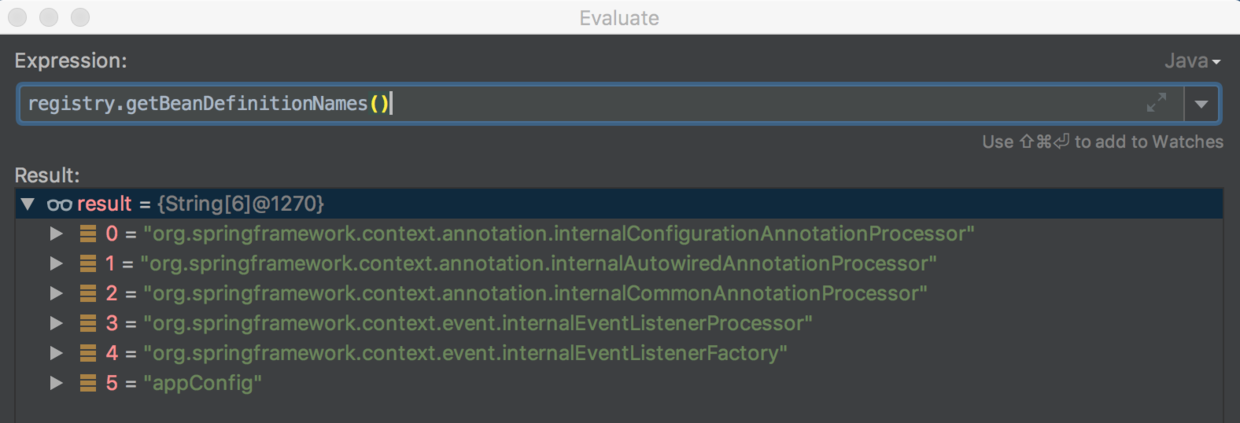Expand array element 3 node

coord(57,324)
